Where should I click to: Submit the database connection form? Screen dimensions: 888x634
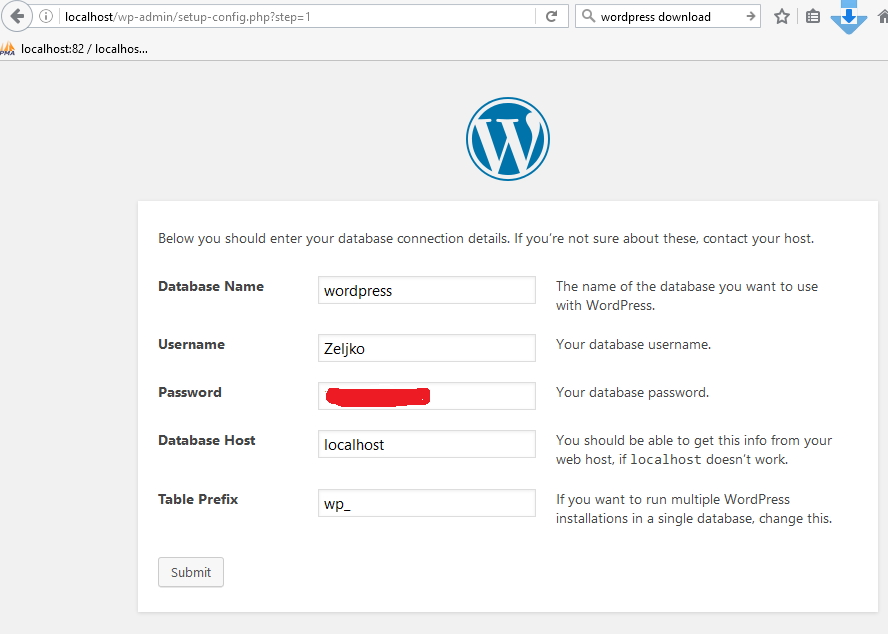pyautogui.click(x=191, y=572)
